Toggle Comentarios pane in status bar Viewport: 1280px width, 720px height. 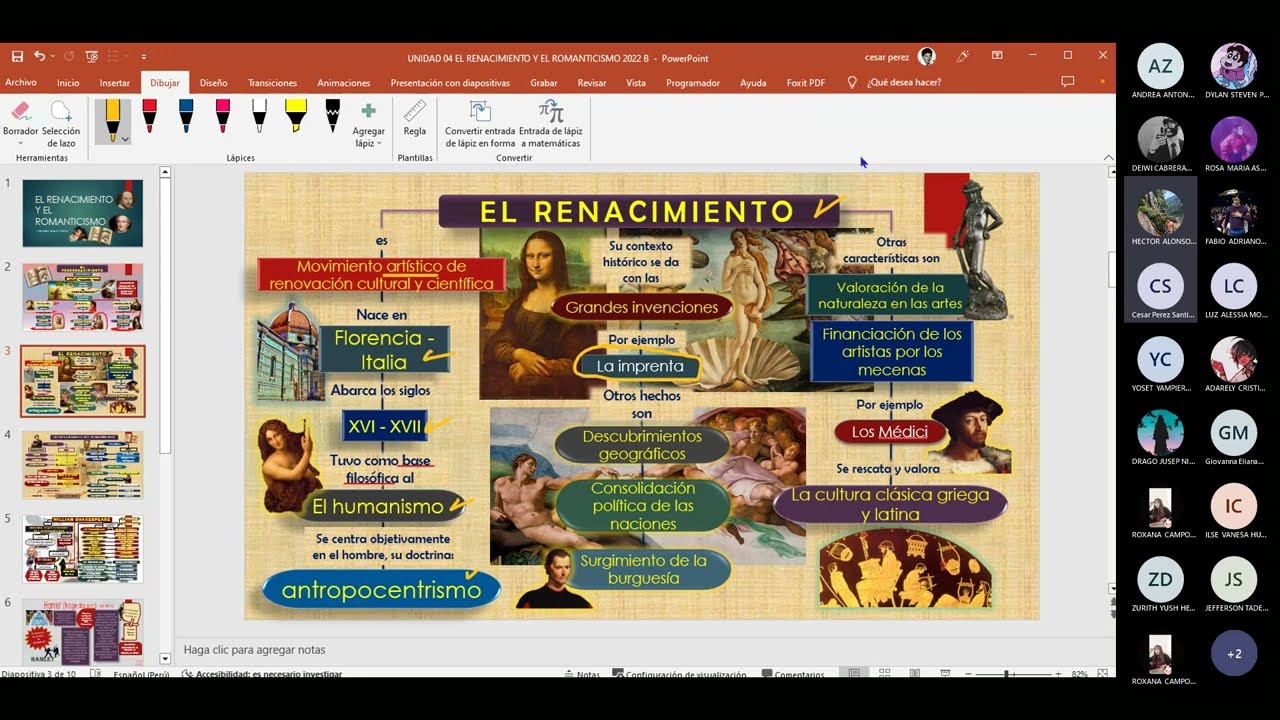tap(794, 674)
